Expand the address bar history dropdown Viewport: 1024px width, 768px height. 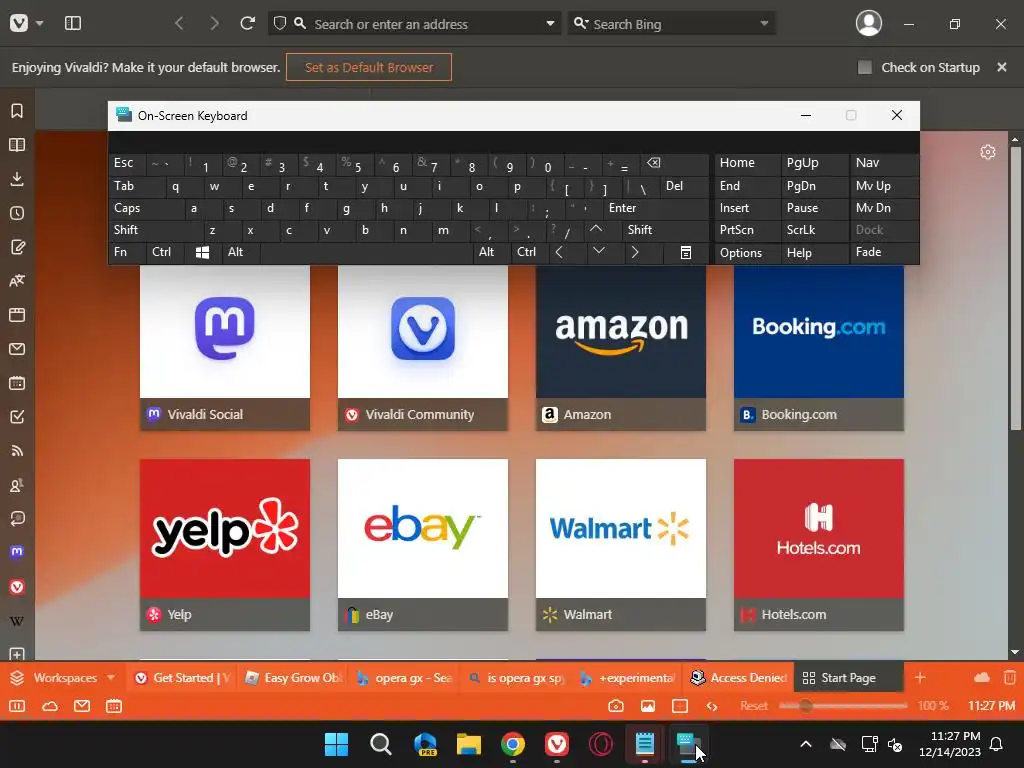tap(551, 24)
